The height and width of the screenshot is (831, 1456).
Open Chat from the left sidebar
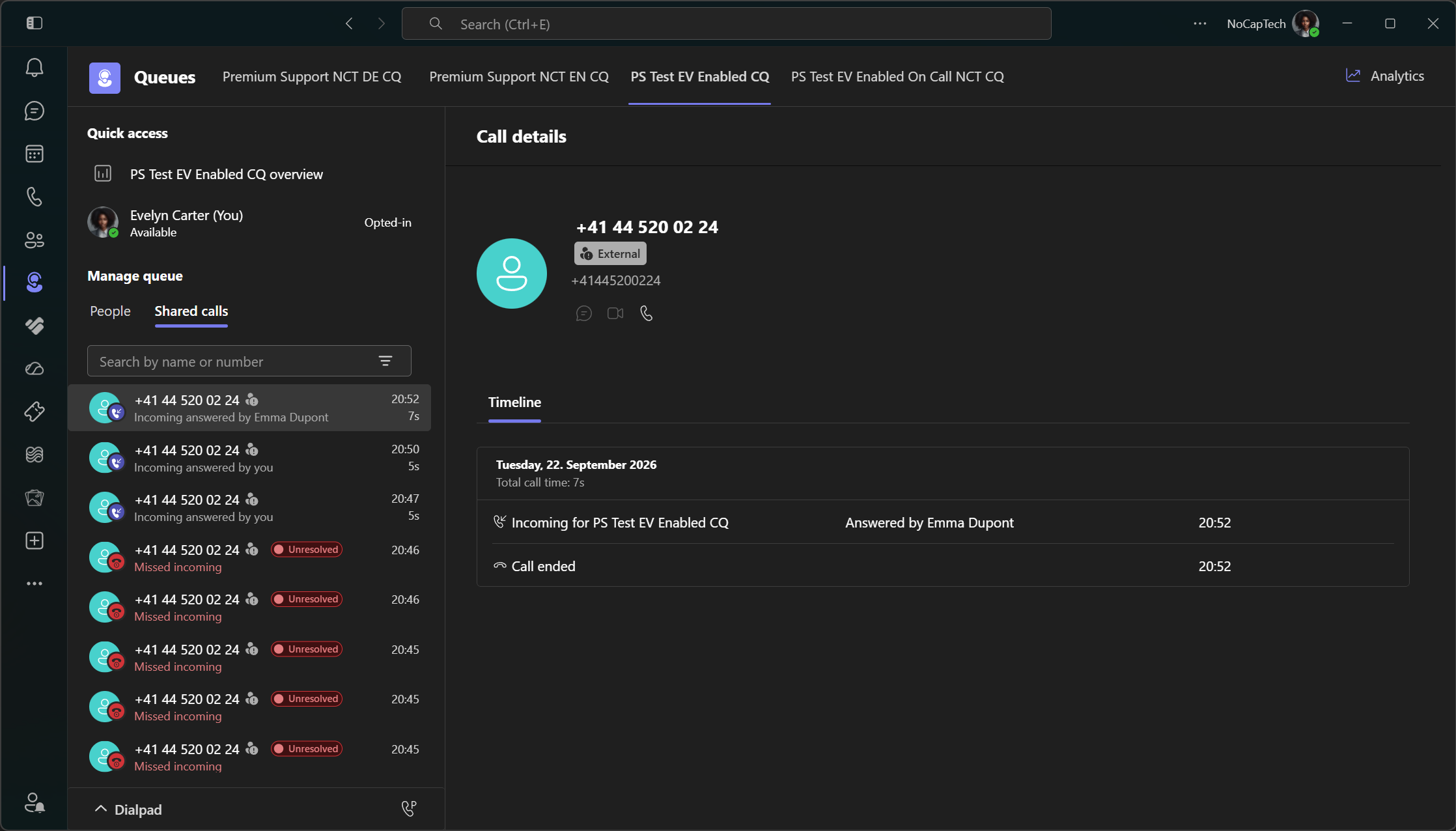click(35, 111)
